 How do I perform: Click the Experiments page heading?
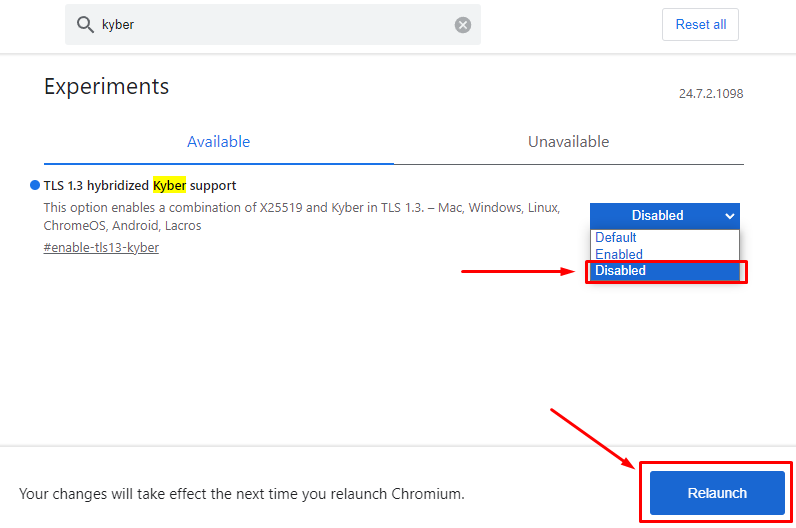(107, 86)
